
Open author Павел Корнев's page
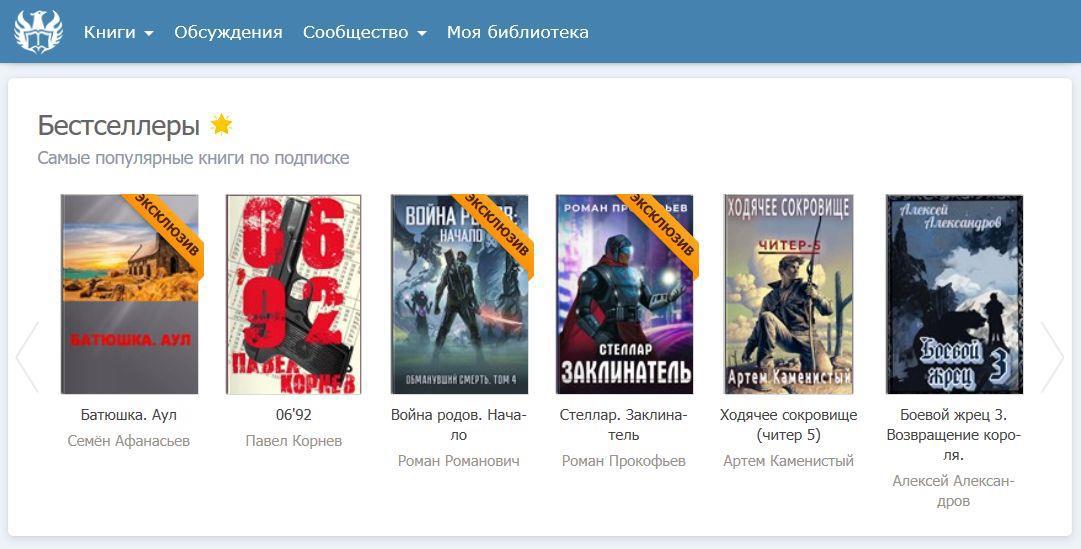tap(293, 441)
